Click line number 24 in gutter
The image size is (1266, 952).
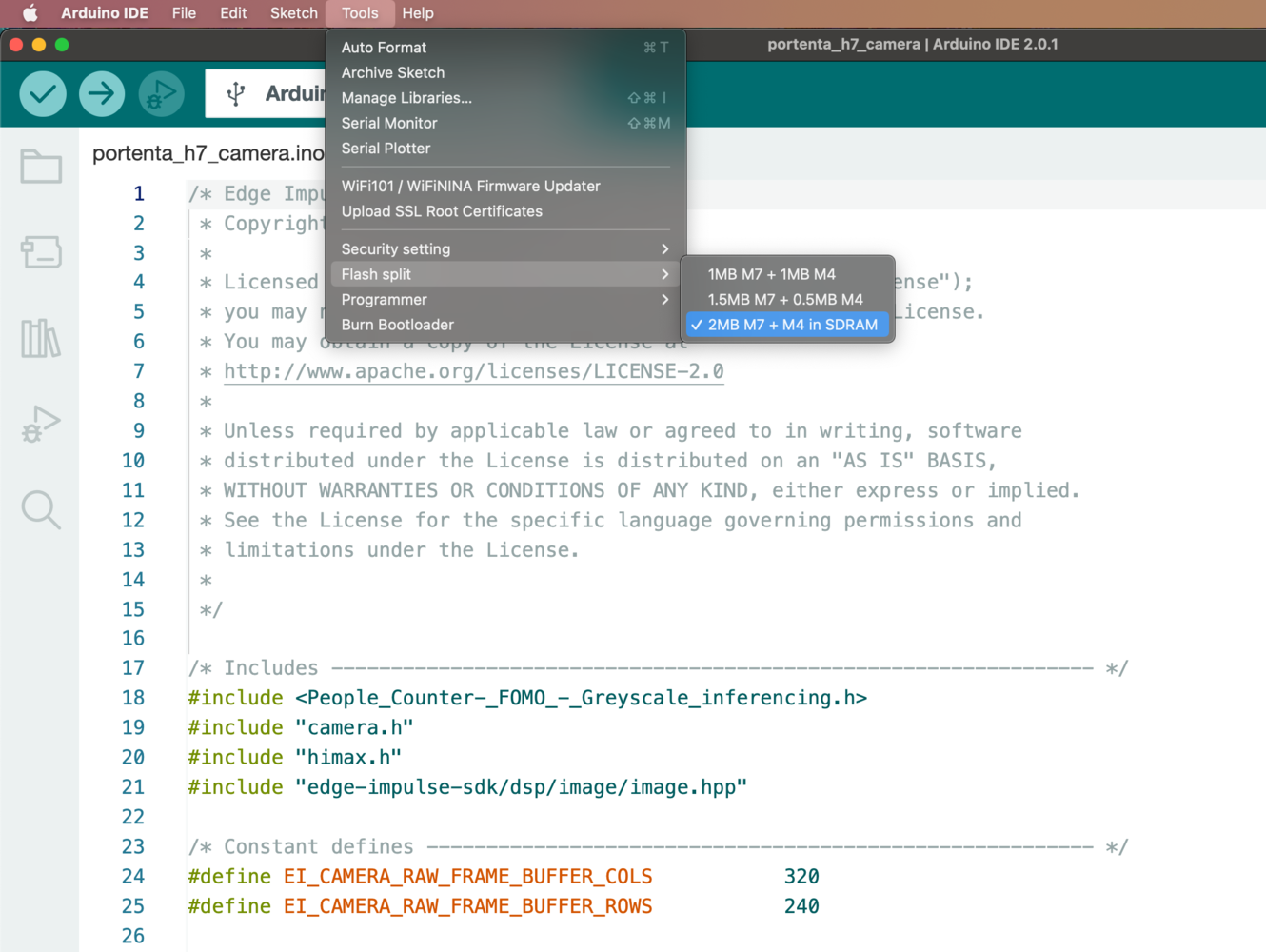(x=133, y=876)
